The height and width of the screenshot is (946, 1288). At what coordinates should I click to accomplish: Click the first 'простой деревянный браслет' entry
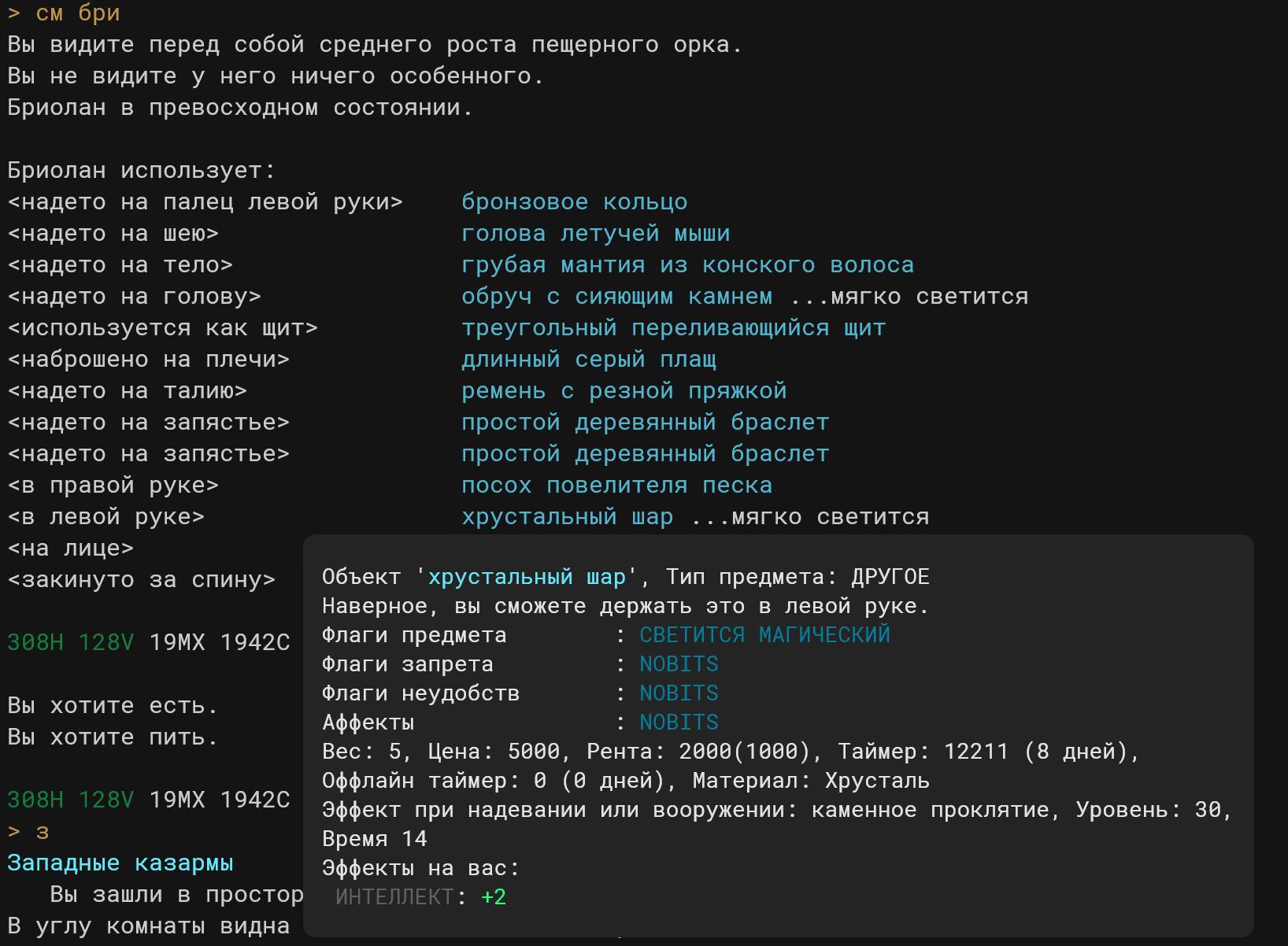click(x=645, y=423)
